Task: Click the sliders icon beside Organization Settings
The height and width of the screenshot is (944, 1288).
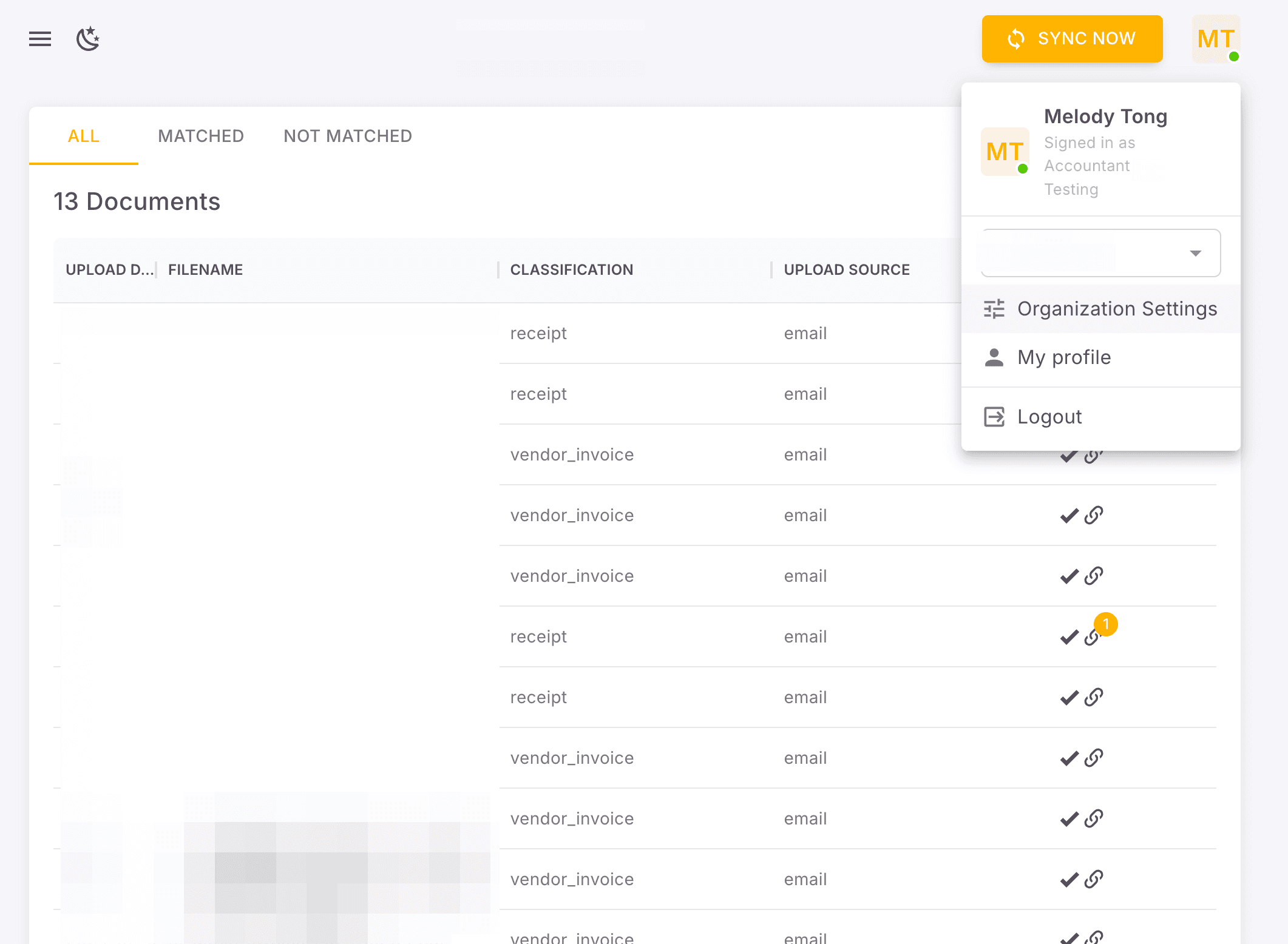Action: pyautogui.click(x=994, y=309)
